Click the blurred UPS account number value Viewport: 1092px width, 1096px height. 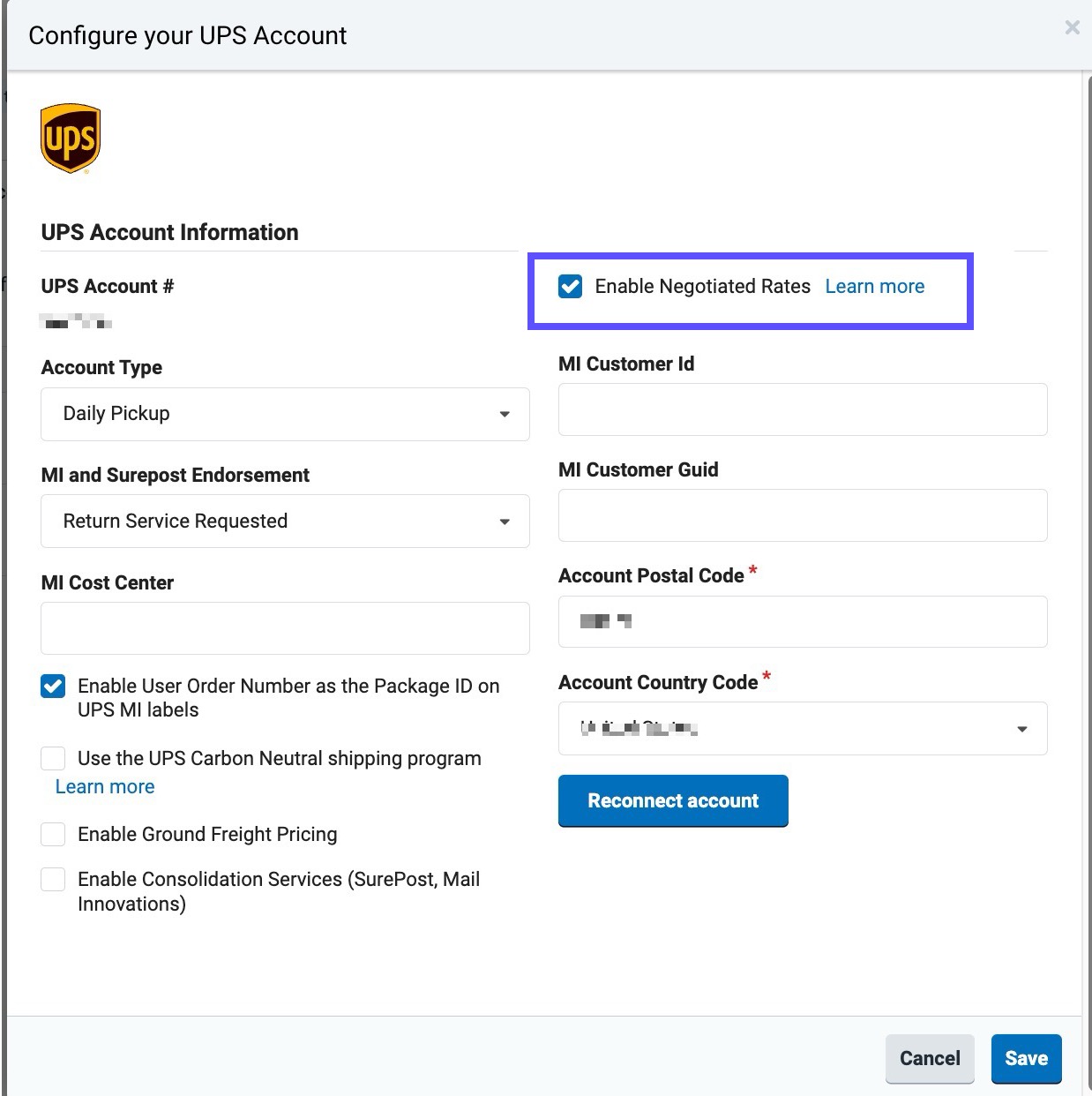pyautogui.click(x=77, y=322)
